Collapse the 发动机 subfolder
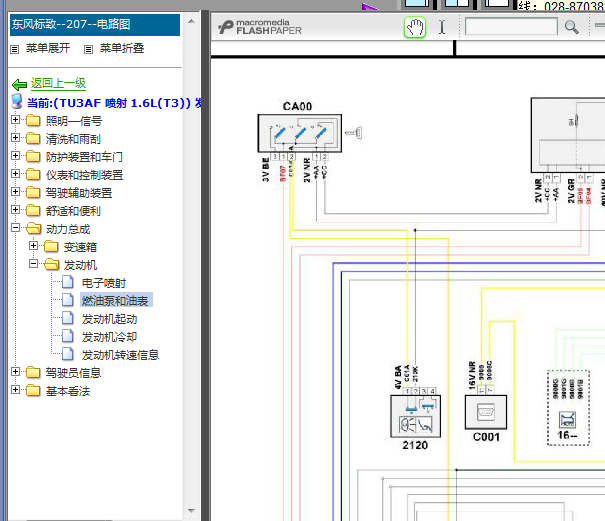 tap(34, 264)
